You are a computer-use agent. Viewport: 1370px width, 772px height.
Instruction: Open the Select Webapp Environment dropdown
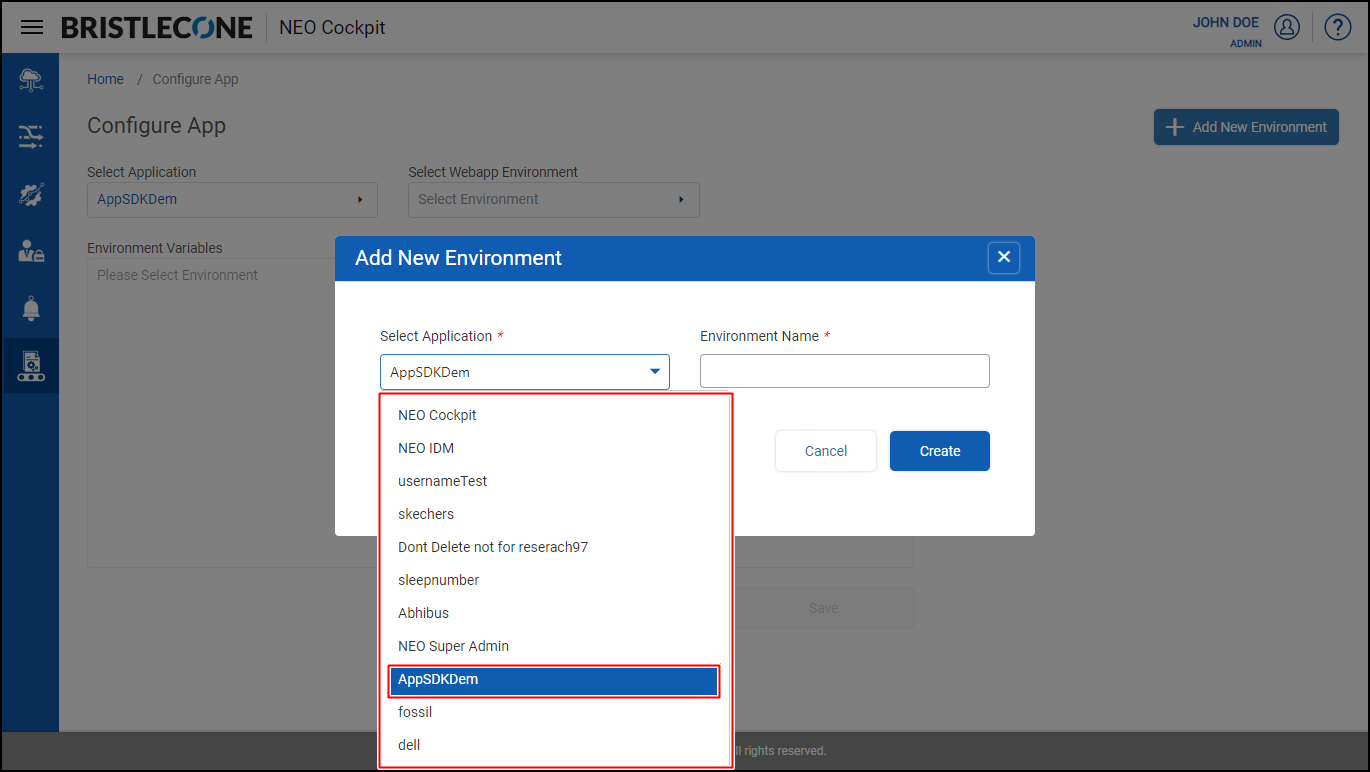point(554,199)
